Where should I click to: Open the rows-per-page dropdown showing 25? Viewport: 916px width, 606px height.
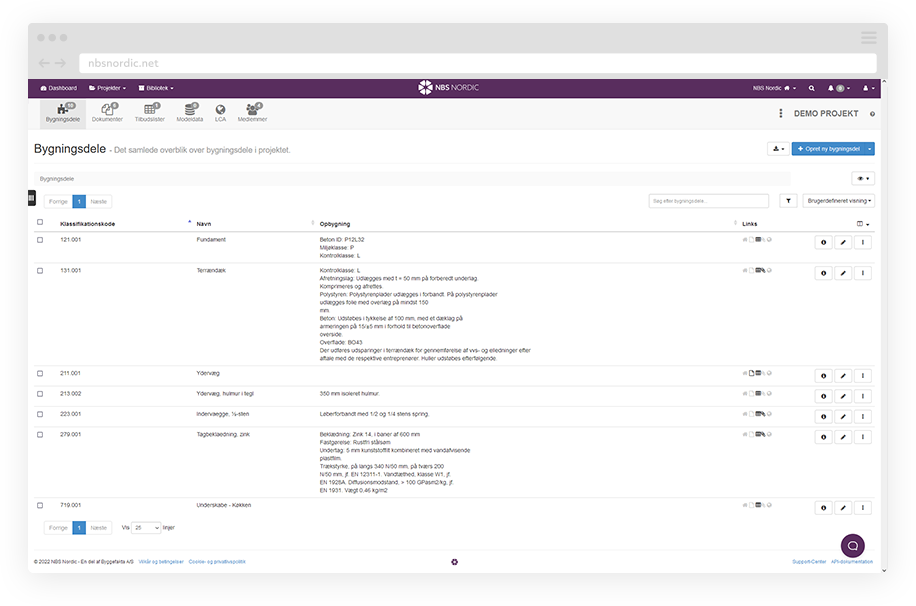tap(146, 527)
